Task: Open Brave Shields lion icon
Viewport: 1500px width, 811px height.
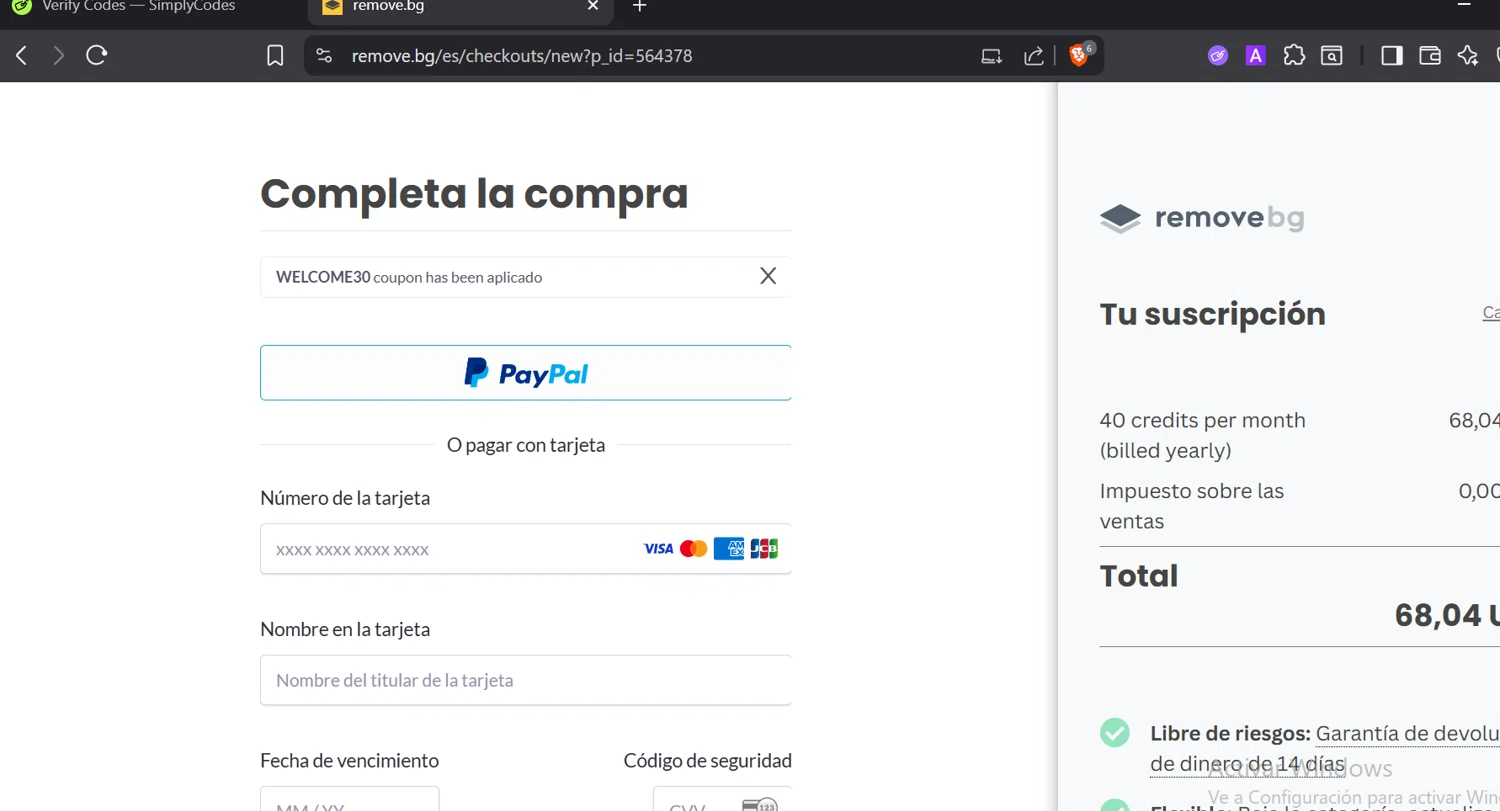Action: [x=1078, y=56]
